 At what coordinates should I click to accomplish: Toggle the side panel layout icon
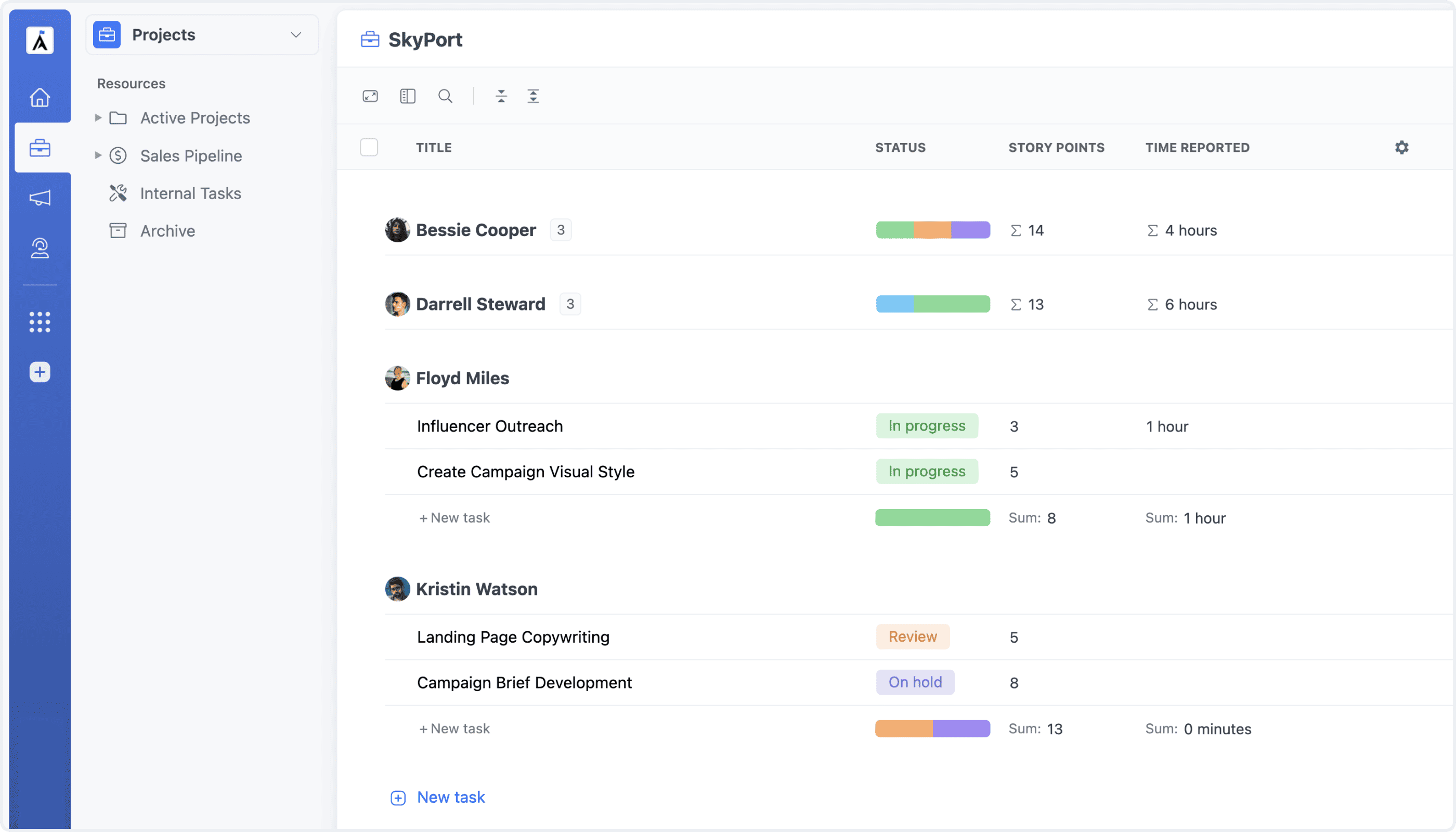coord(408,96)
